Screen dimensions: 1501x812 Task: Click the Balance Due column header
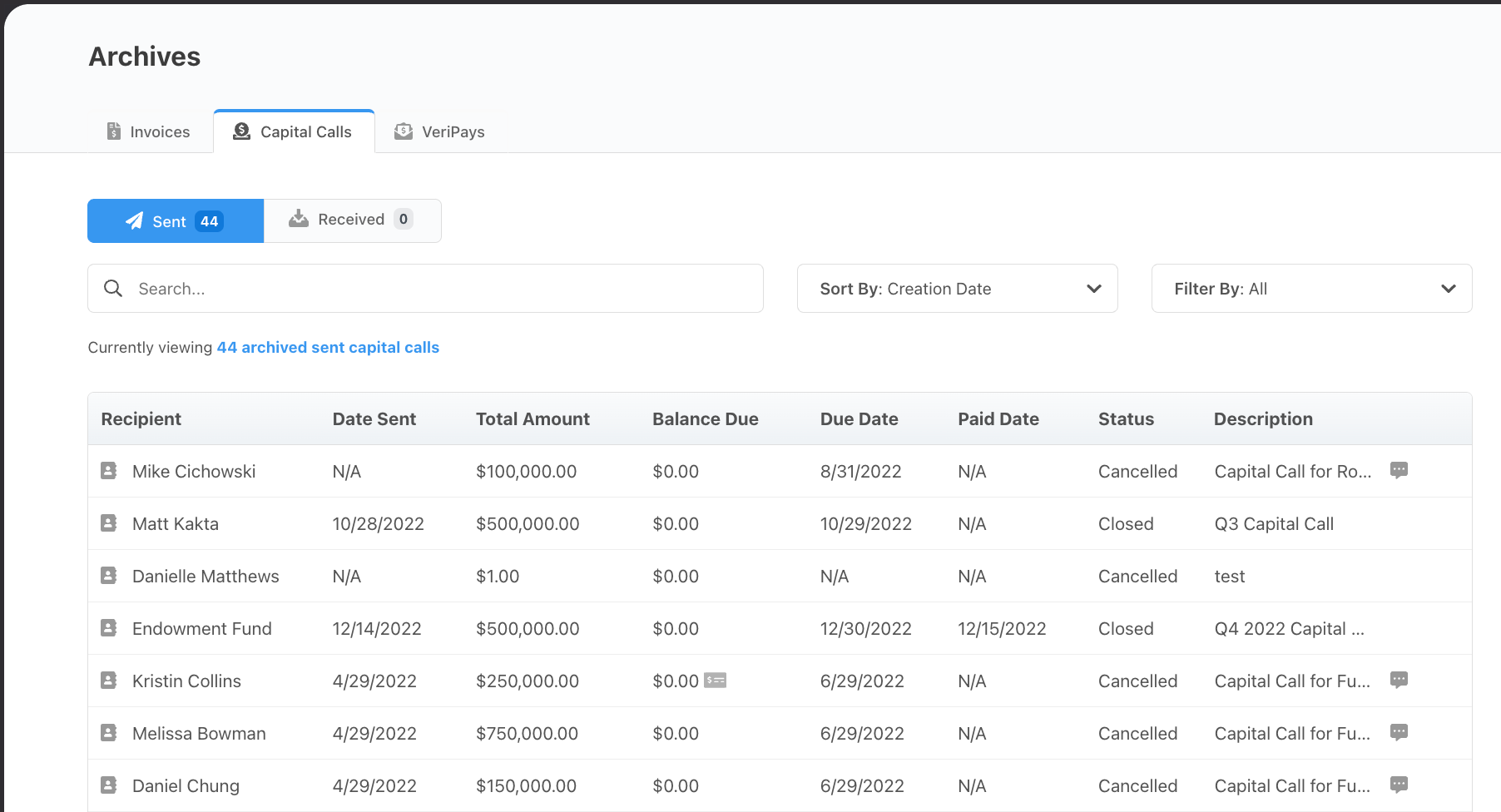click(x=706, y=418)
